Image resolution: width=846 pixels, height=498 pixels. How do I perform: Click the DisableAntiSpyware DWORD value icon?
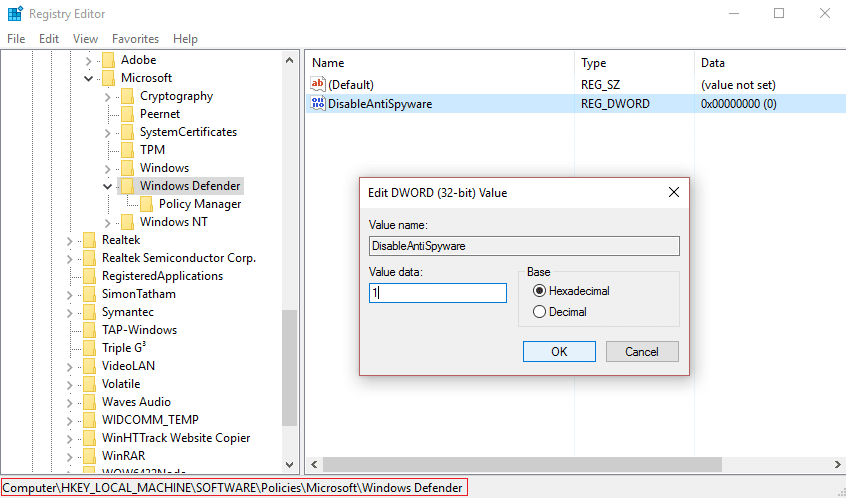pos(318,103)
